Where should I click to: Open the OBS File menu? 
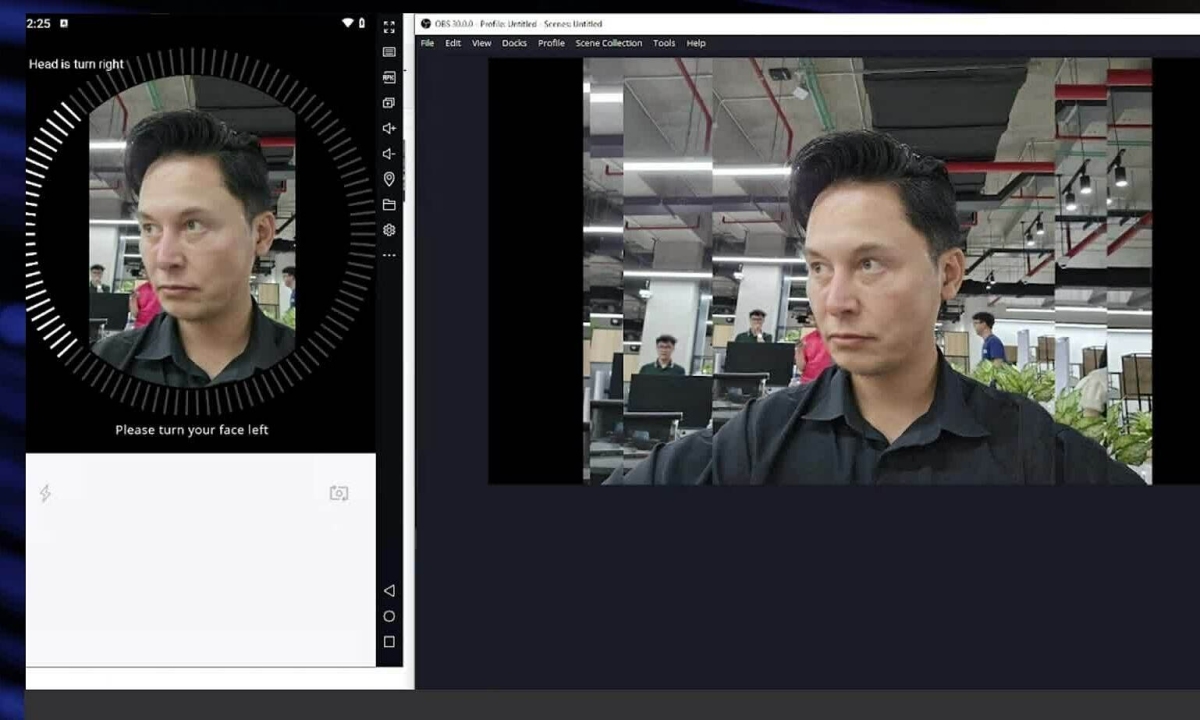click(427, 43)
